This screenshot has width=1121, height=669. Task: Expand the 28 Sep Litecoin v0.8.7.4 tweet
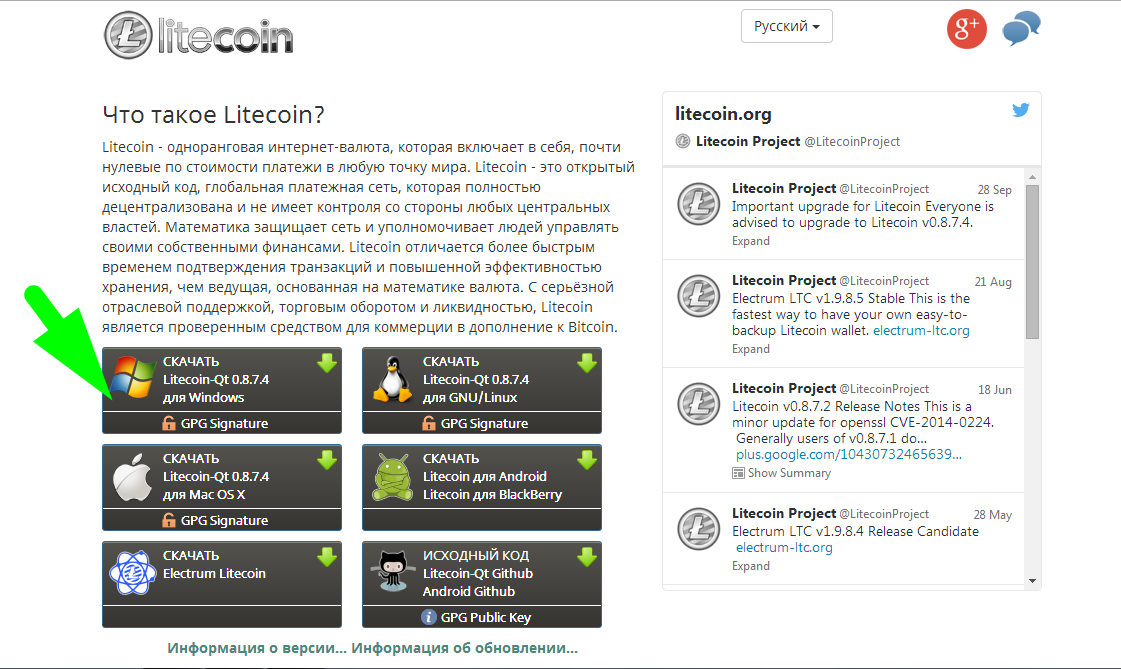(x=751, y=241)
